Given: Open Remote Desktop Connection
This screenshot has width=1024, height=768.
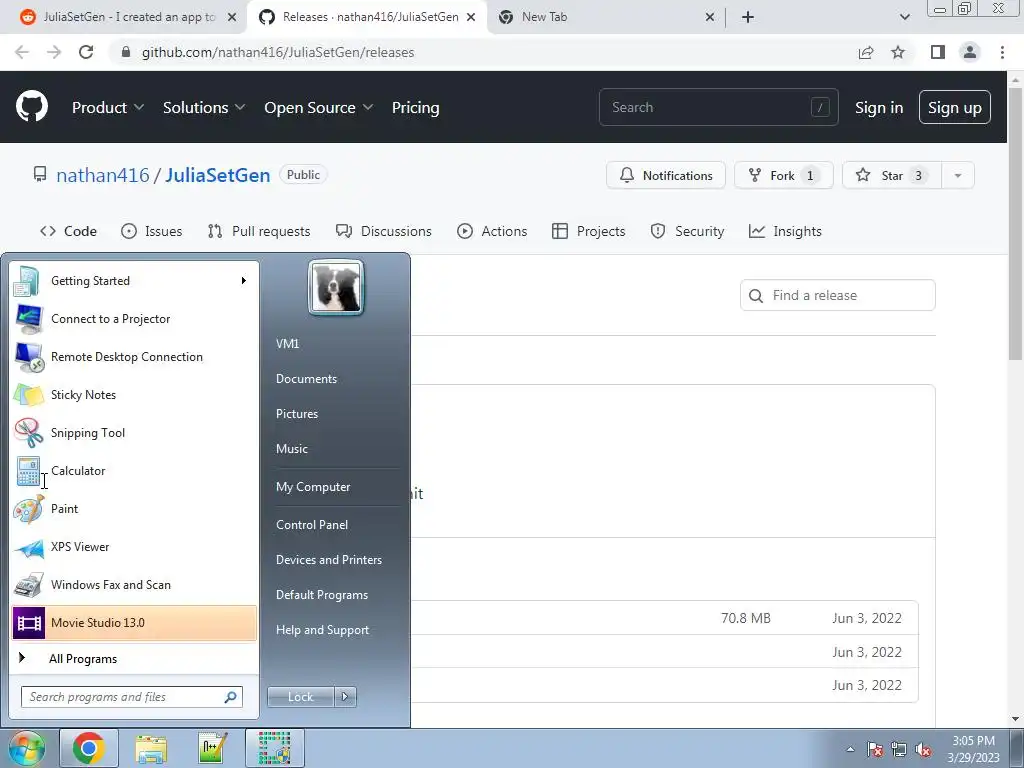Looking at the screenshot, I should (135, 357).
